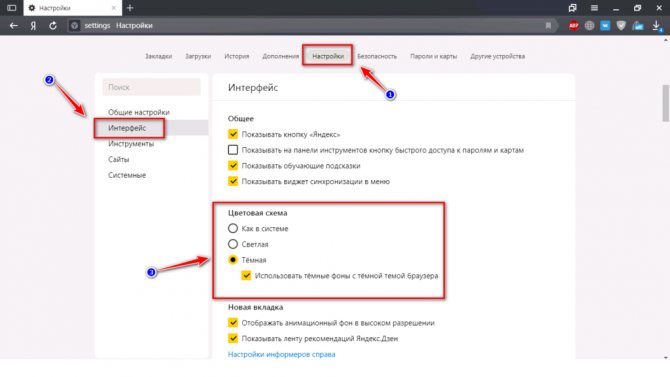Select Тёмная color scheme
670x377 pixels.
[x=233, y=260]
